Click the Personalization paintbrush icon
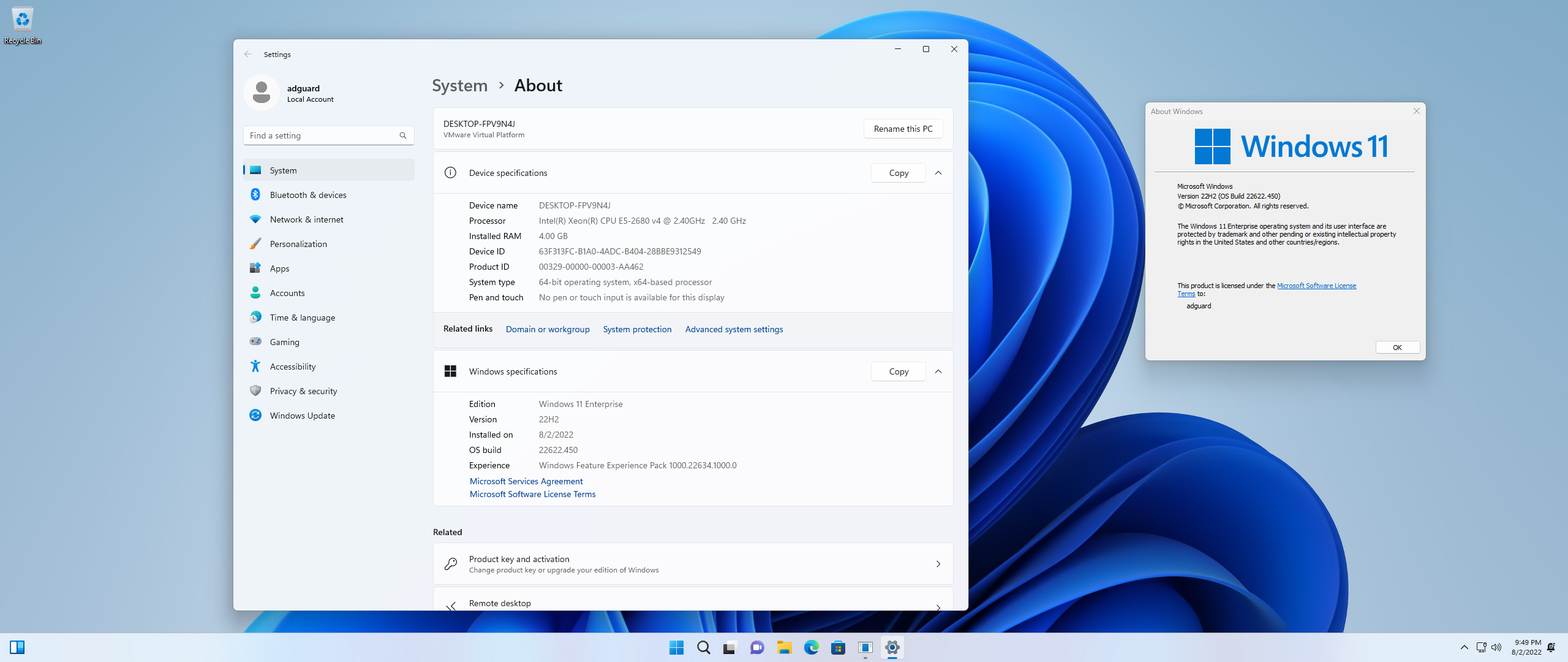 click(x=255, y=244)
